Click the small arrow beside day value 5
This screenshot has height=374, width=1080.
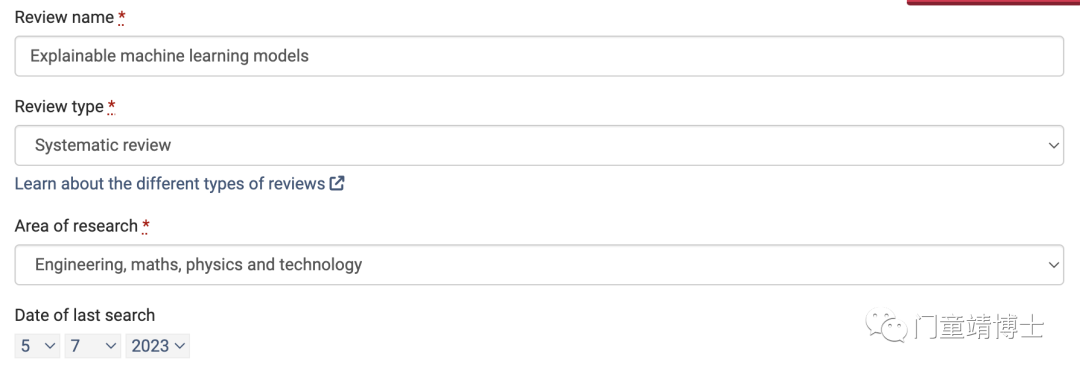tap(50, 346)
